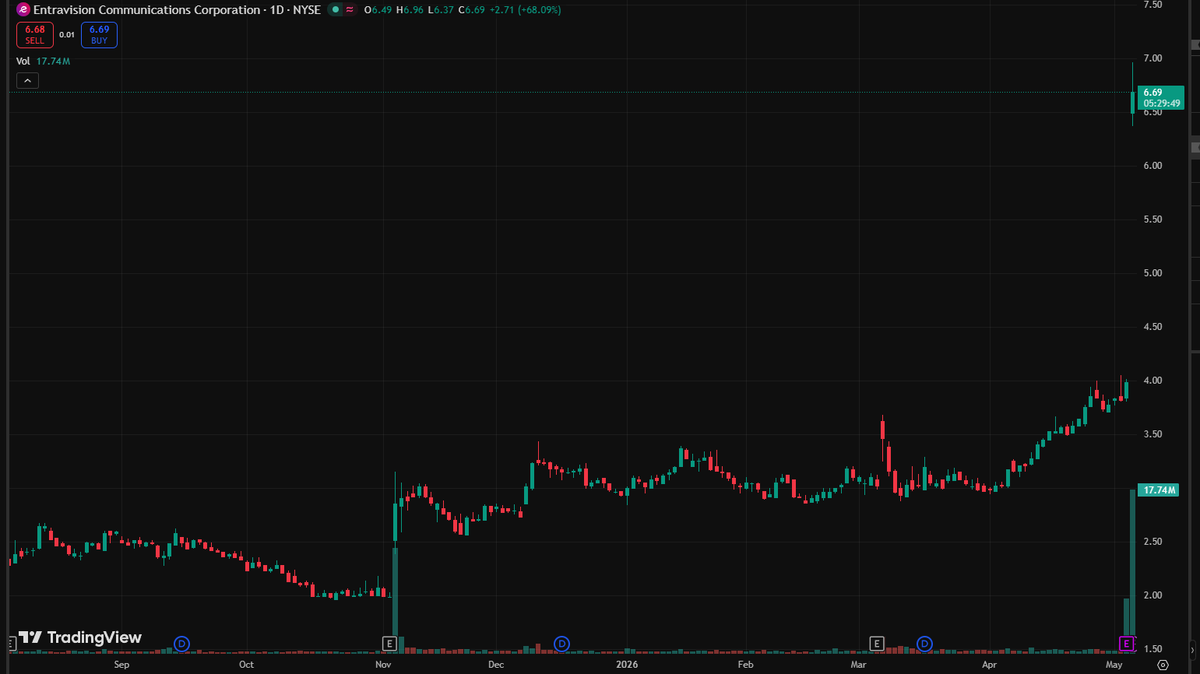Click the pink data-feed indicator icon
The height and width of the screenshot is (674, 1200).
tap(350, 9)
